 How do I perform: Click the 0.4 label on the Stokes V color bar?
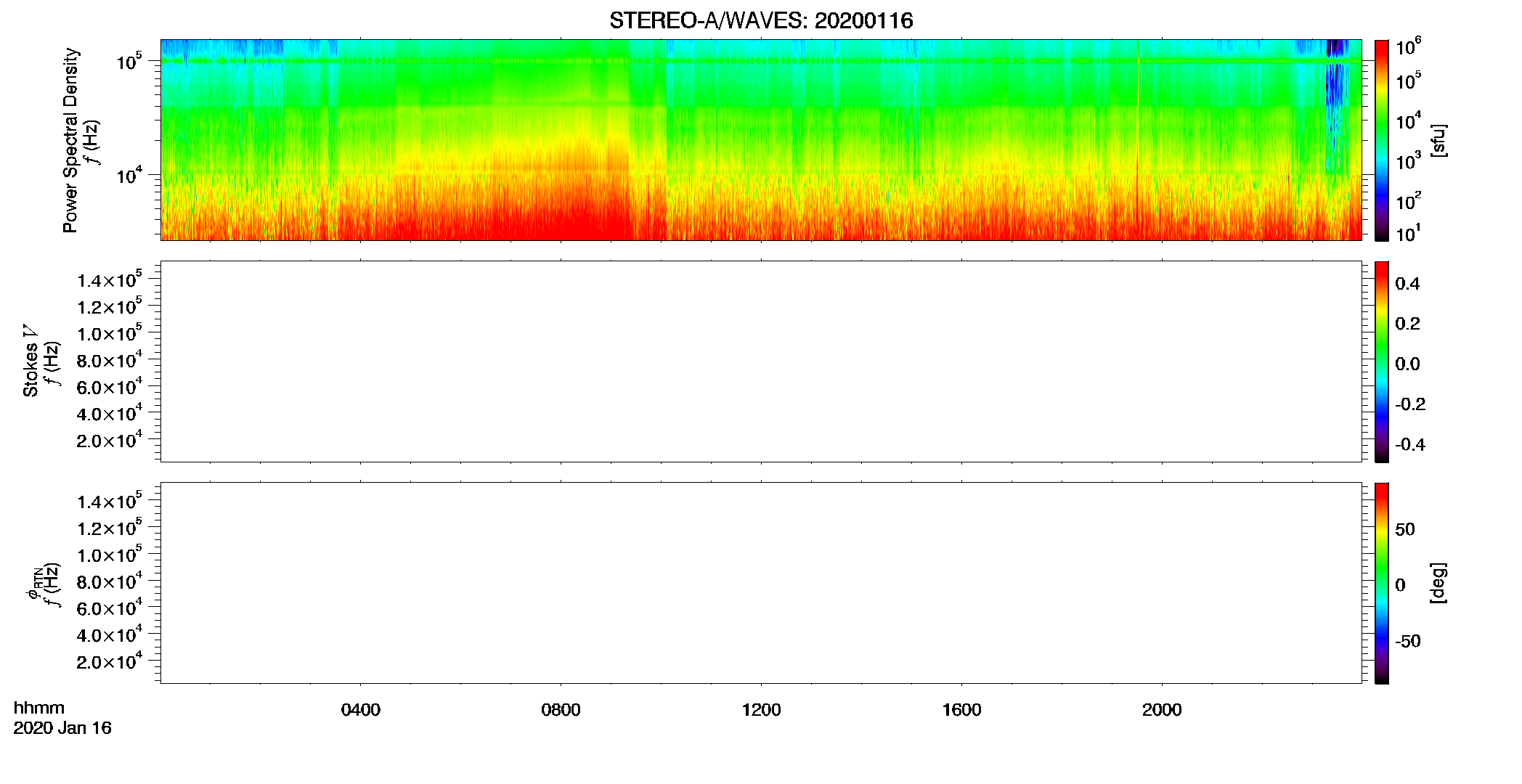click(x=1407, y=284)
